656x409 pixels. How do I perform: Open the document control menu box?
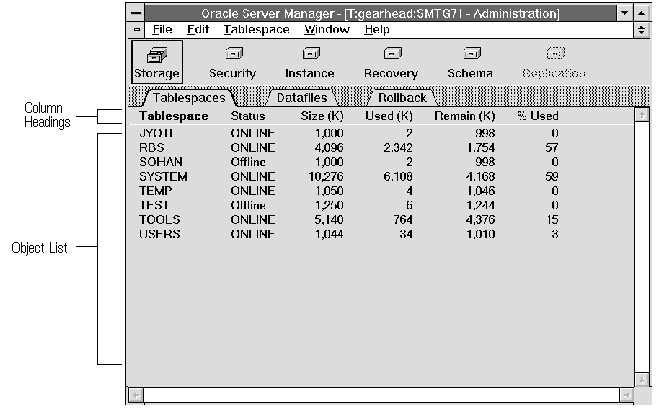click(136, 30)
